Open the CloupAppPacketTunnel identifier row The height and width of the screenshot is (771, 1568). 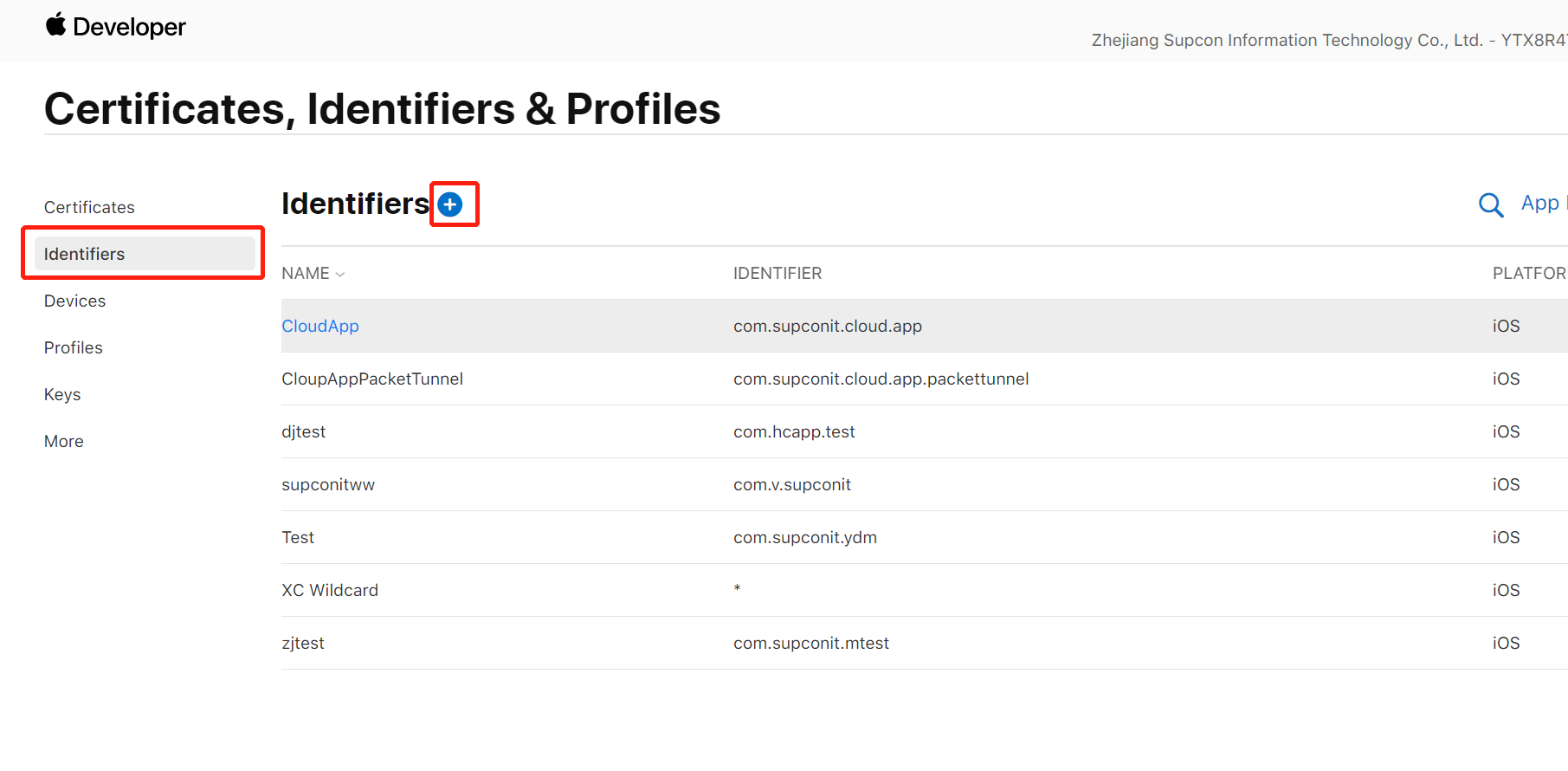click(x=924, y=379)
